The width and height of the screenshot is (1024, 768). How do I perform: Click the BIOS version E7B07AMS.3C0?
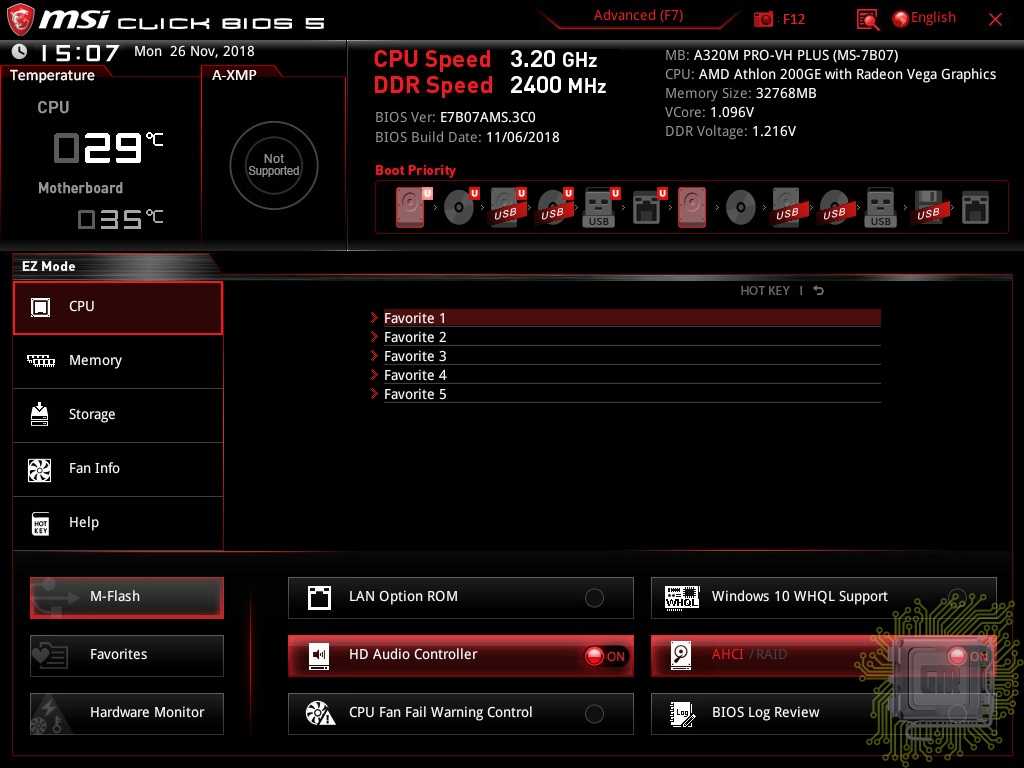(x=488, y=118)
